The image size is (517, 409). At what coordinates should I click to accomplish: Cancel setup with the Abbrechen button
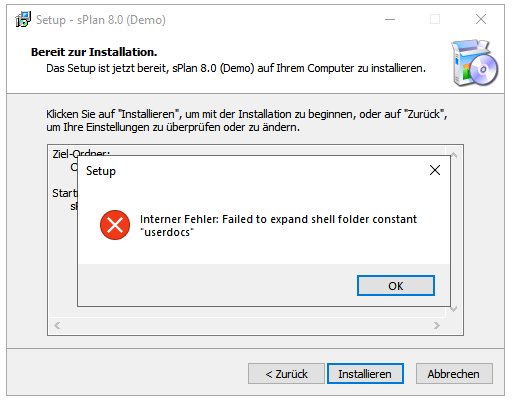point(454,374)
